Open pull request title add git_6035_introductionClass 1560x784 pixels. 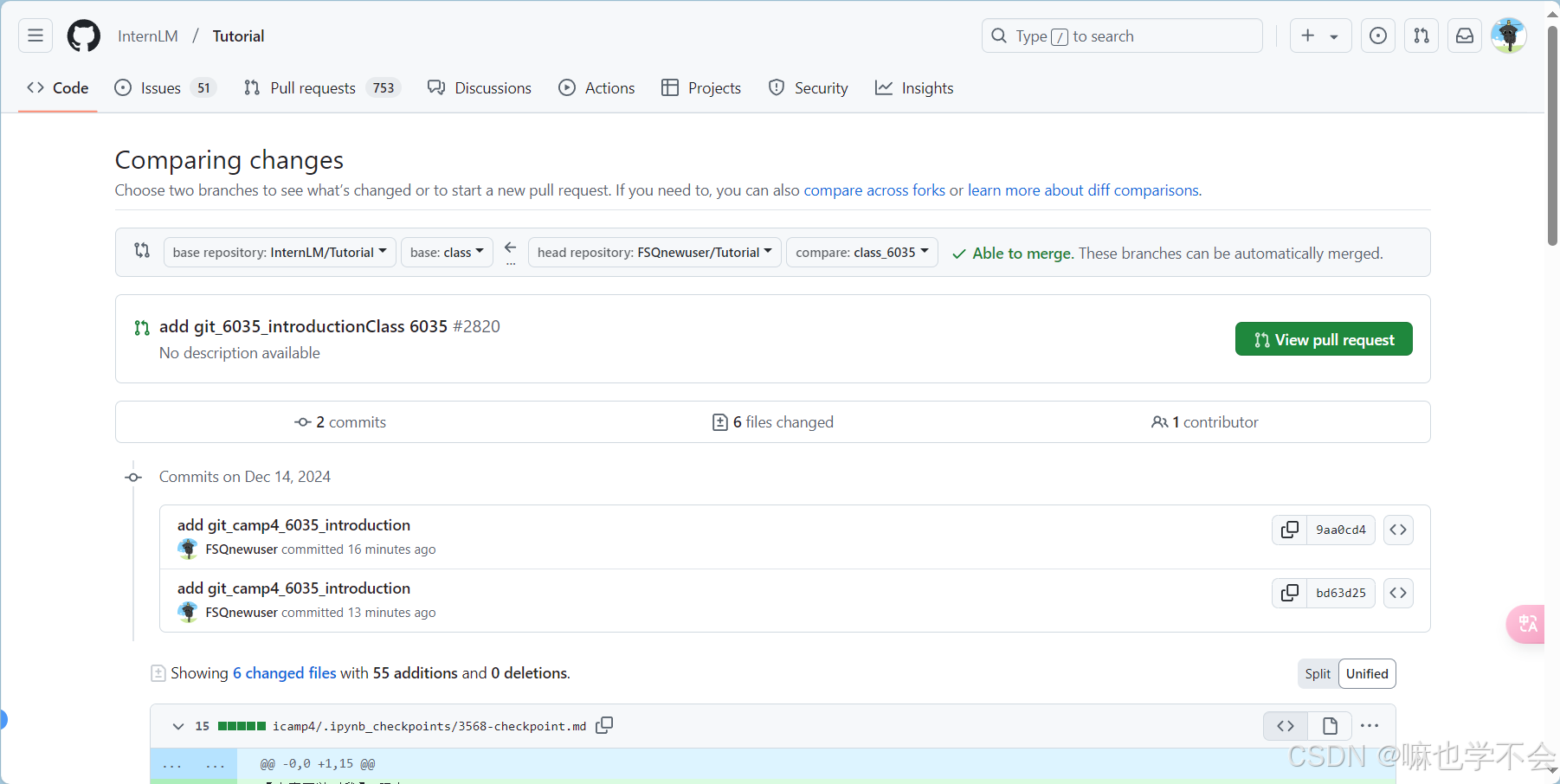pos(303,326)
